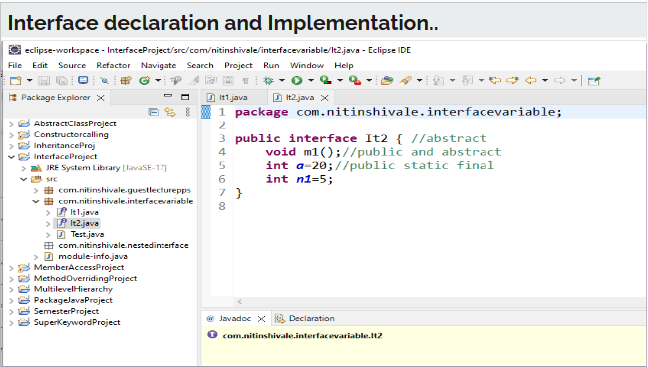
Task: Collapse the src folder node
Action: pos(24,179)
